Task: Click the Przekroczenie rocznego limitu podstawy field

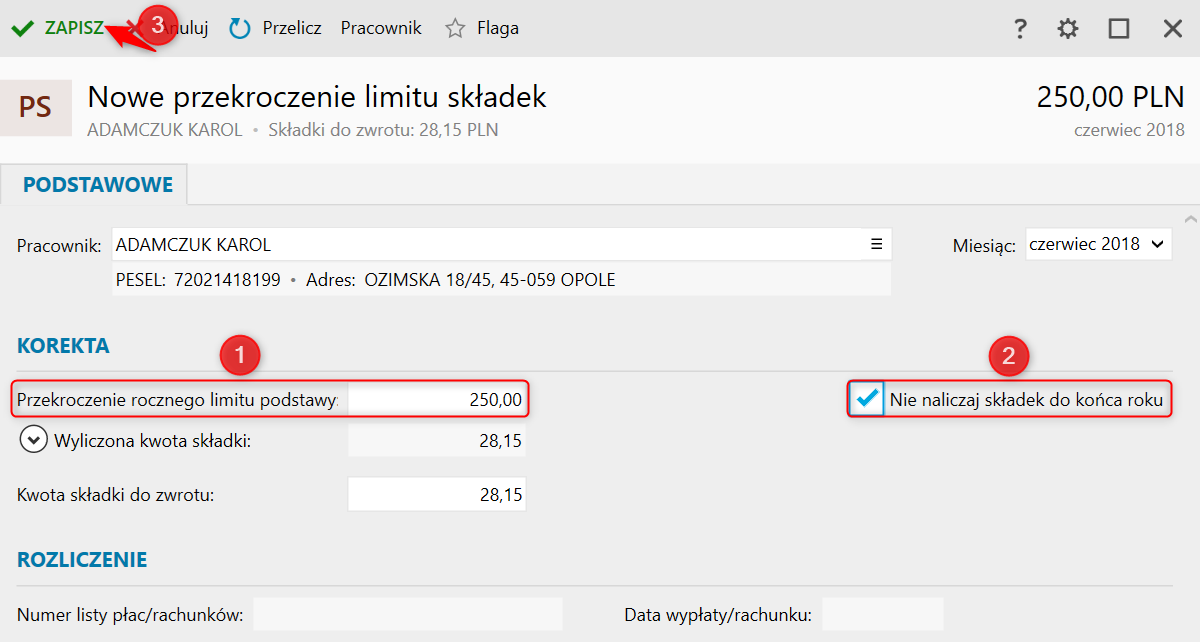Action: coord(436,400)
